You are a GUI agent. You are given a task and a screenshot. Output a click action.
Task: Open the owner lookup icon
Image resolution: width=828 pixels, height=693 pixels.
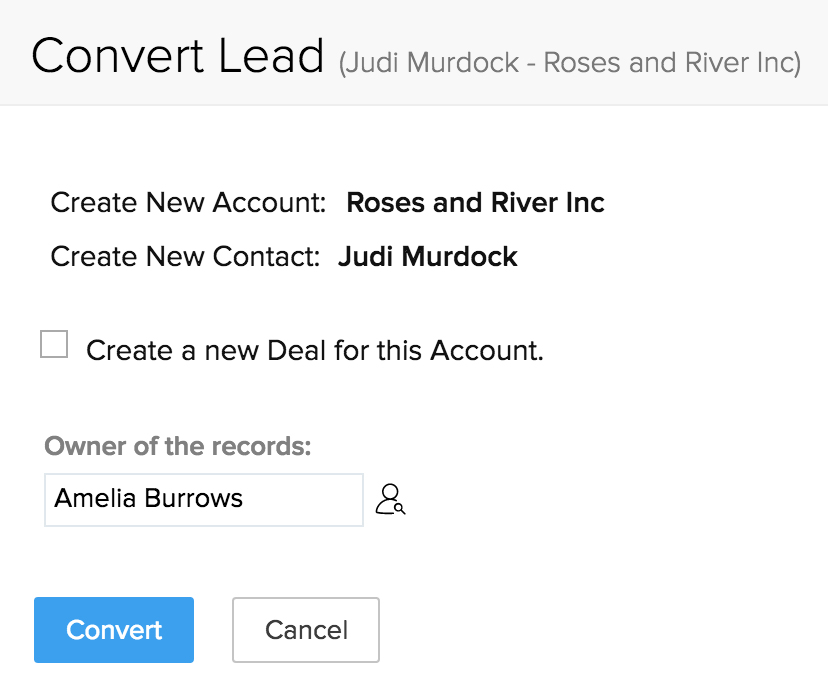click(389, 498)
